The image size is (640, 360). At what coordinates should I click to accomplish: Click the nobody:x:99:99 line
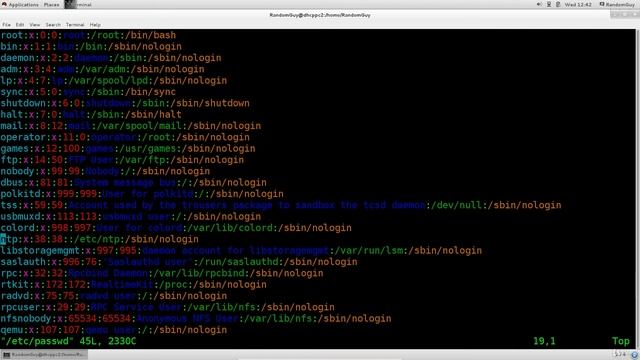(x=105, y=171)
